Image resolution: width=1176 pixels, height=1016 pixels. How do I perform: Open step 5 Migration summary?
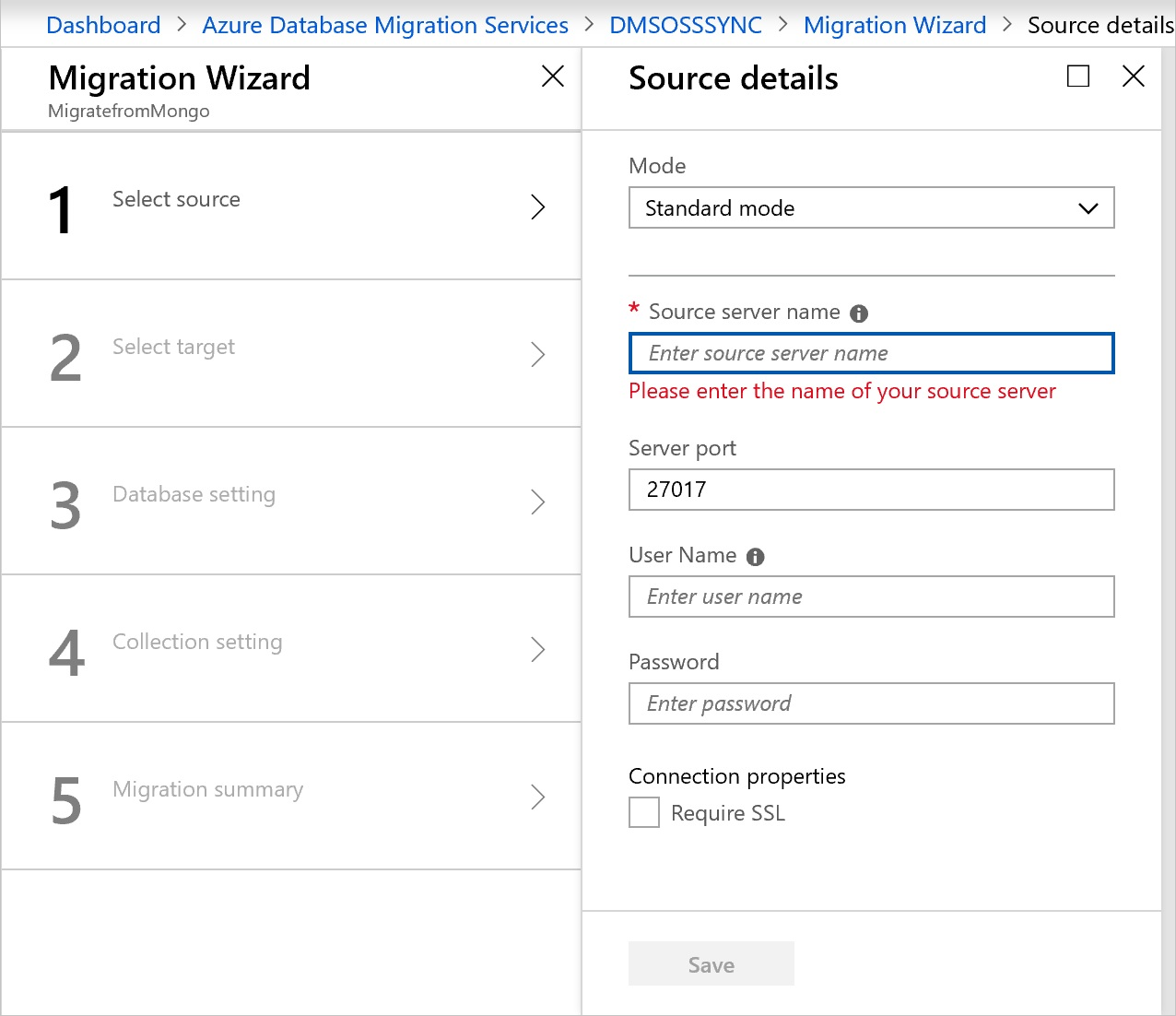(207, 790)
